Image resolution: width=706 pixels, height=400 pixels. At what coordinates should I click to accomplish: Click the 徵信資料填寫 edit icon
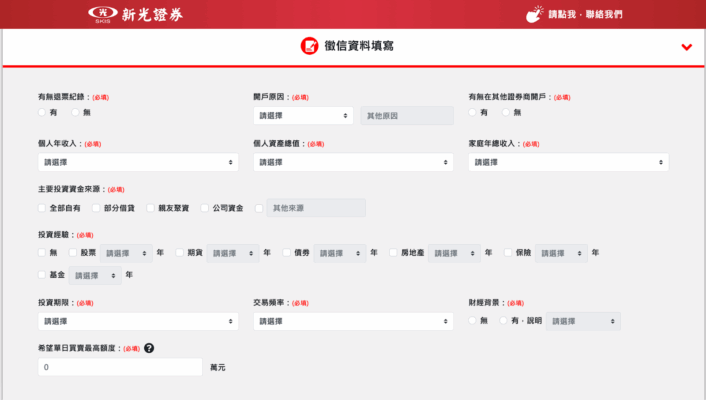(x=309, y=45)
